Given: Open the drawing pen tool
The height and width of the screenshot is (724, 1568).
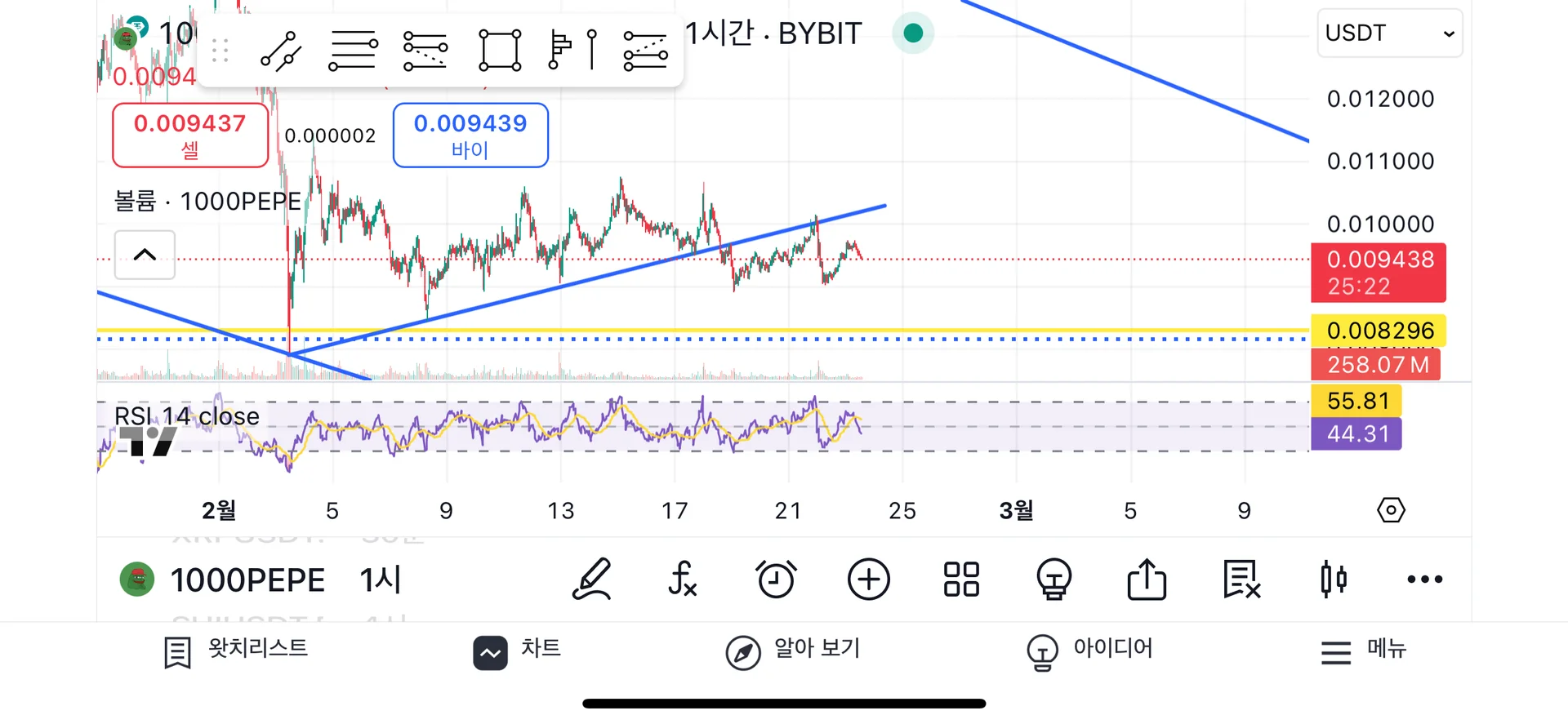Looking at the screenshot, I should click(592, 580).
